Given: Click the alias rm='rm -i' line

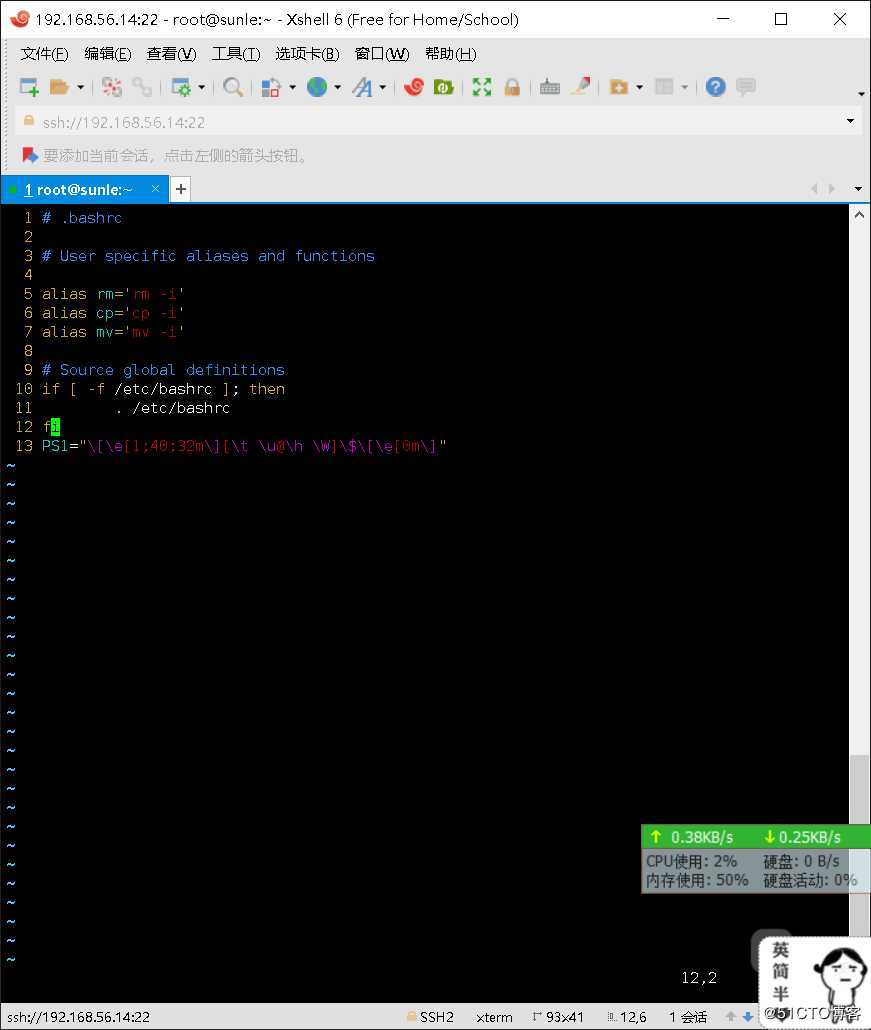Looking at the screenshot, I should [x=113, y=294].
